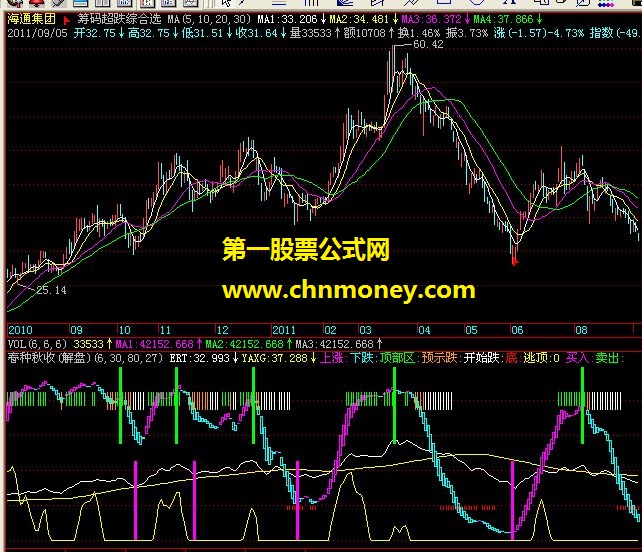This screenshot has height=552, width=642.
Task: Click the magenta 上涨 legend label
Action: tap(331, 358)
